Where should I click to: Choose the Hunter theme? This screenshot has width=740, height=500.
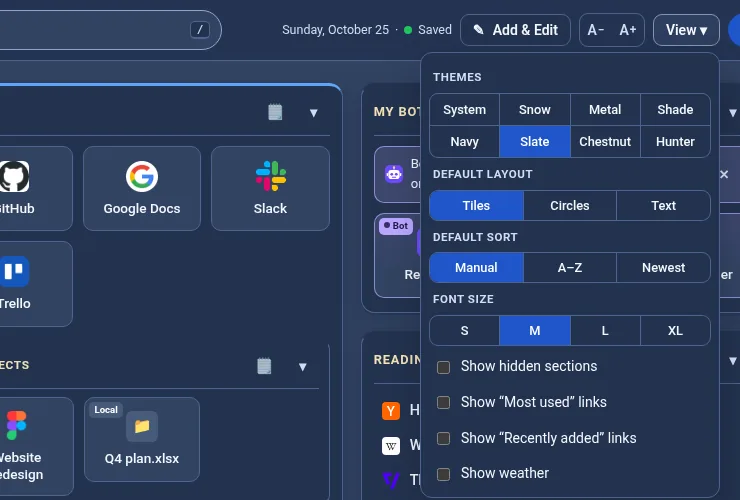pos(675,142)
